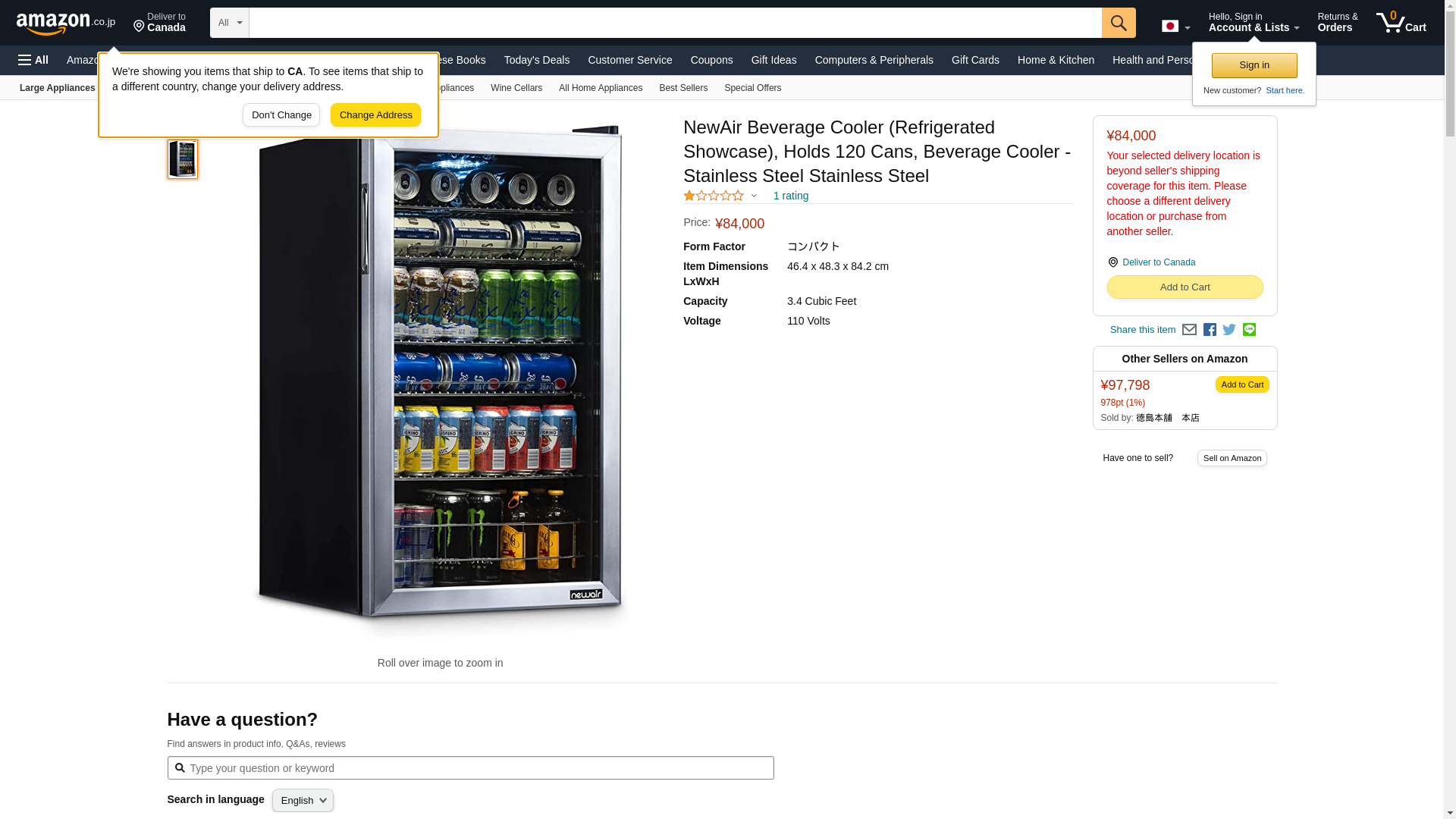1456x819 pixels.
Task: Select the Wine Cellars subcategory
Action: coord(516,88)
